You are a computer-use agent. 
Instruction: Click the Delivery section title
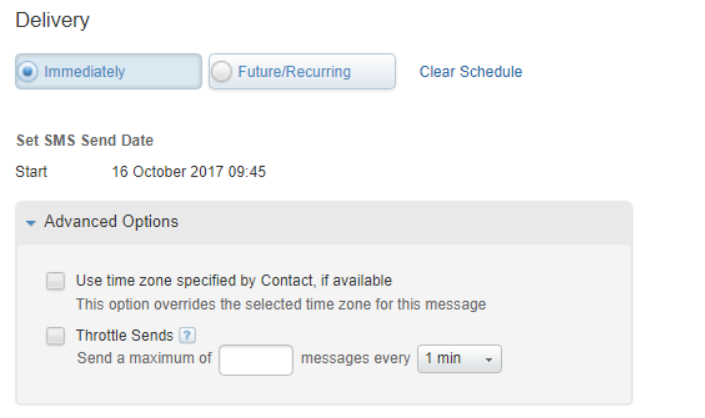coord(53,21)
